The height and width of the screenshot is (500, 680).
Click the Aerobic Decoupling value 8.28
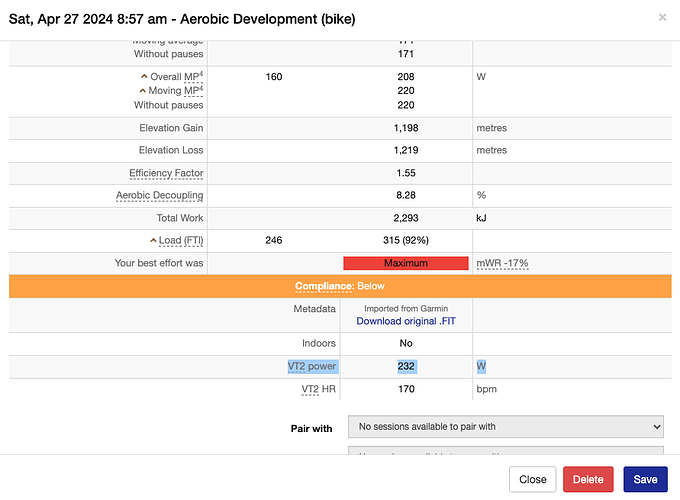406,195
